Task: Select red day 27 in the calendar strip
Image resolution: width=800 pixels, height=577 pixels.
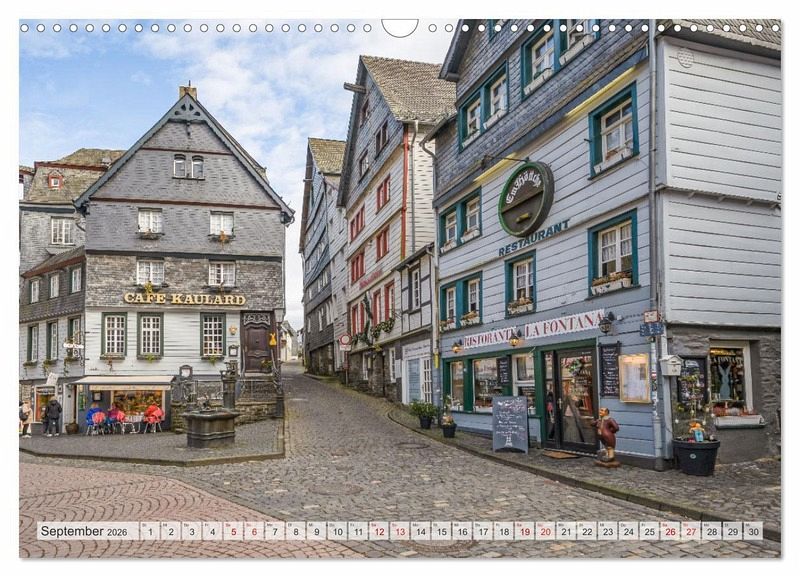Action: [x=690, y=531]
